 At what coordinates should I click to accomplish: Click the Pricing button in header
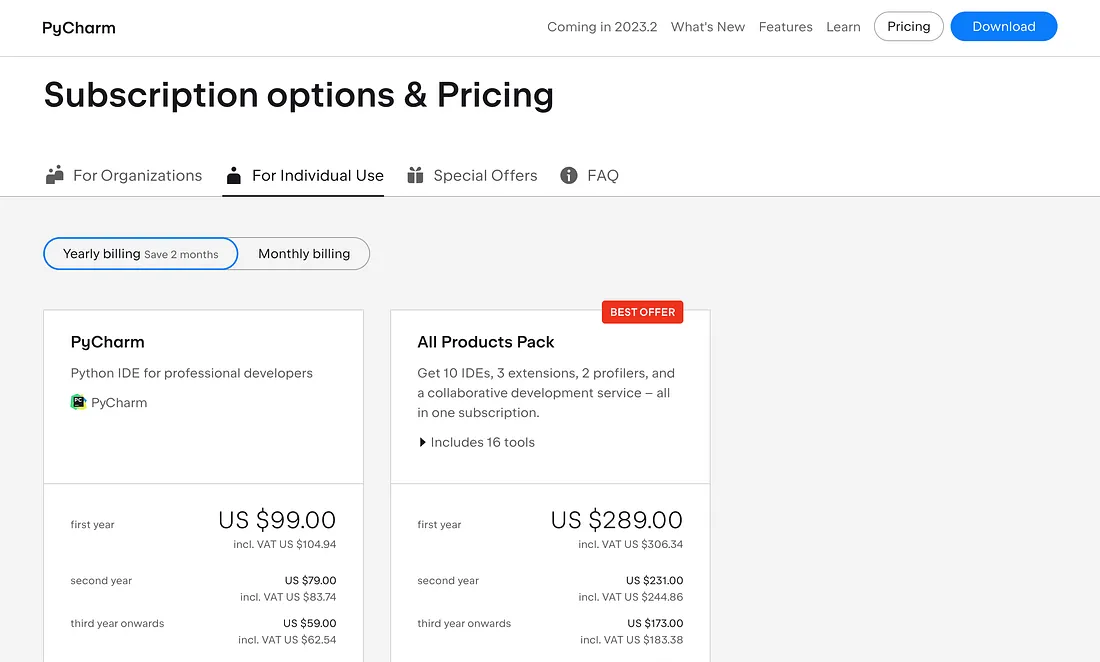(x=908, y=27)
